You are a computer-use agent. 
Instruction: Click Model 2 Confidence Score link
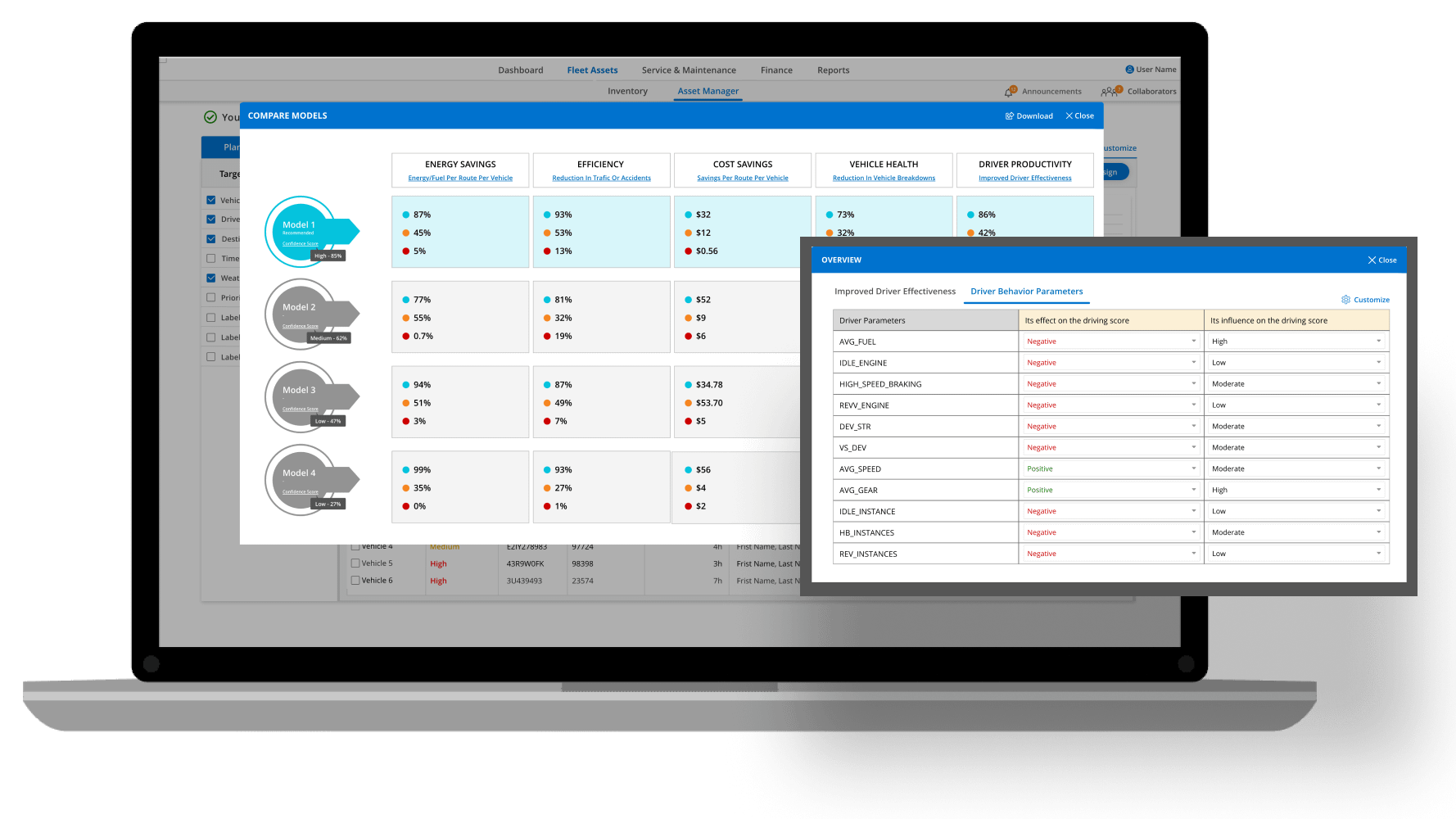[x=300, y=326]
